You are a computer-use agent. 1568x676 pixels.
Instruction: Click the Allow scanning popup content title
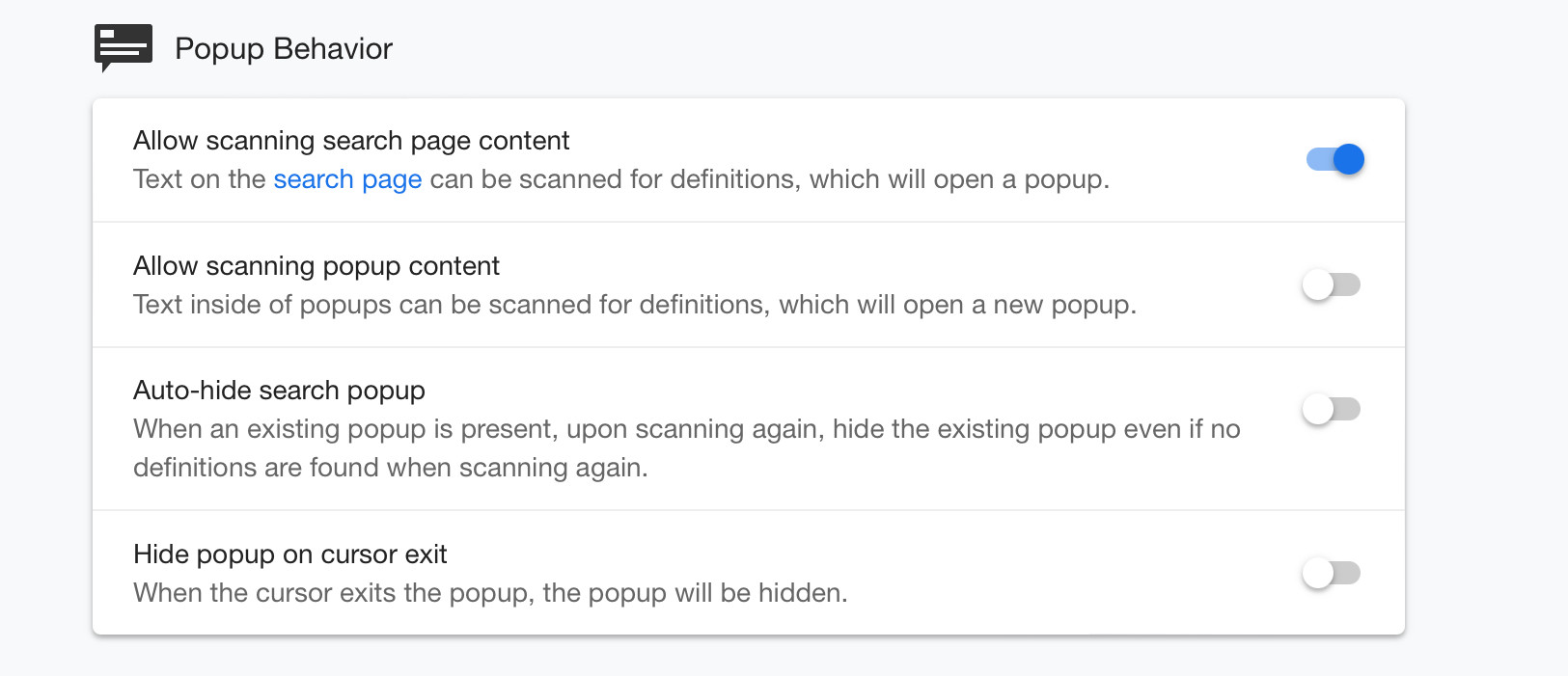coord(316,266)
